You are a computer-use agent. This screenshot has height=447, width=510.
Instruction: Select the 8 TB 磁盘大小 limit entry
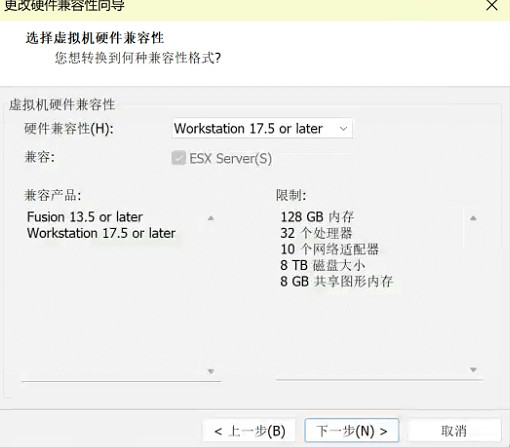coord(323,265)
